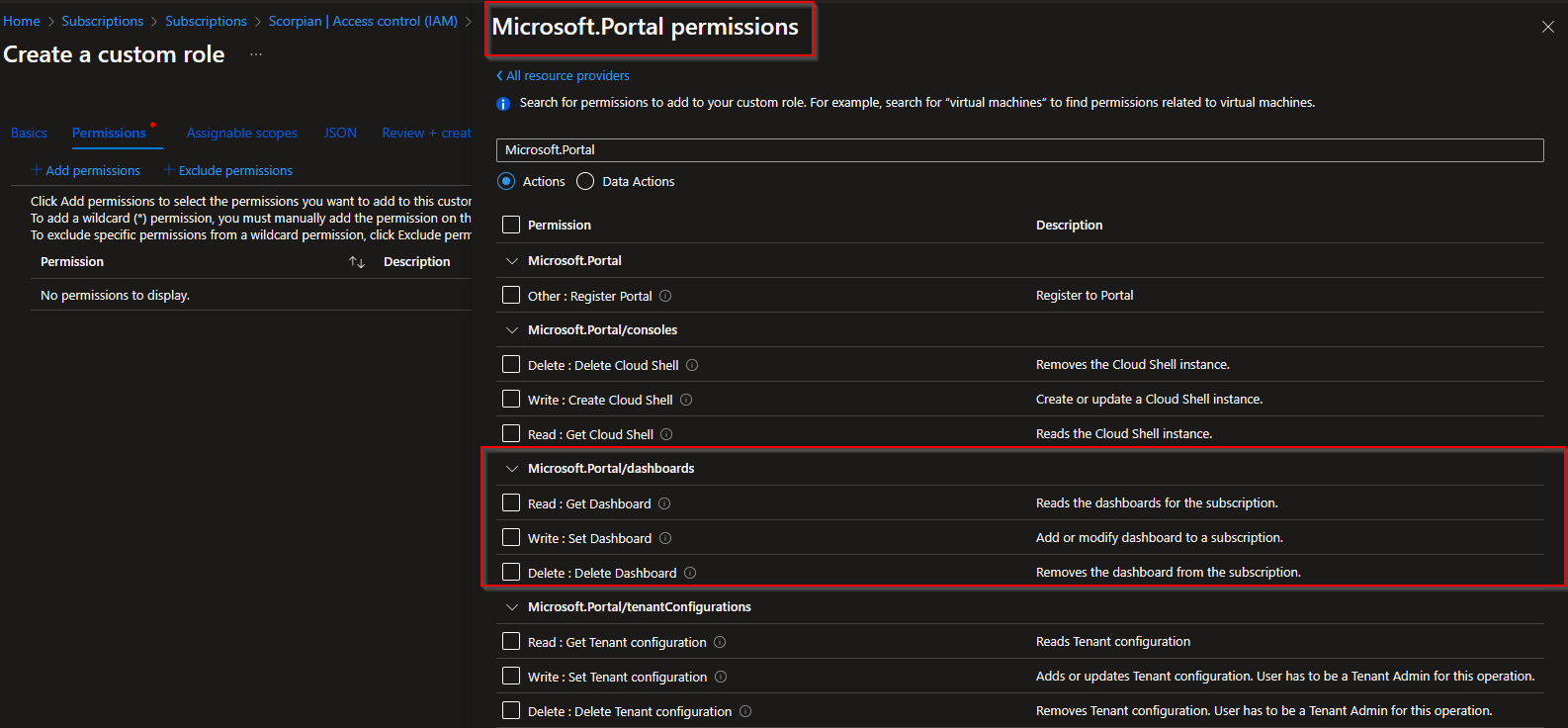Click info icon beside Get Dashboard
1568x728 pixels.
664,503
